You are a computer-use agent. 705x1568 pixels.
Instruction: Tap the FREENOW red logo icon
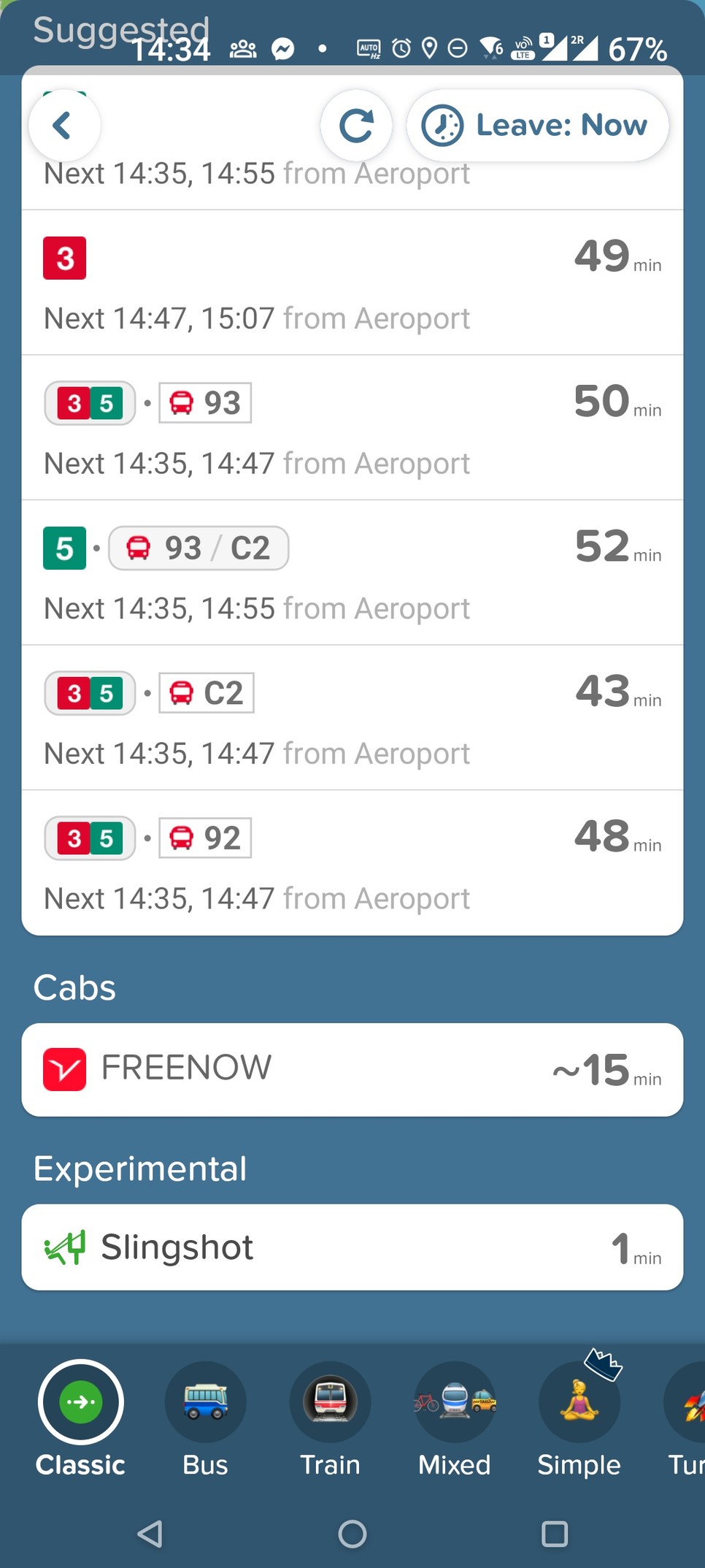point(65,1069)
